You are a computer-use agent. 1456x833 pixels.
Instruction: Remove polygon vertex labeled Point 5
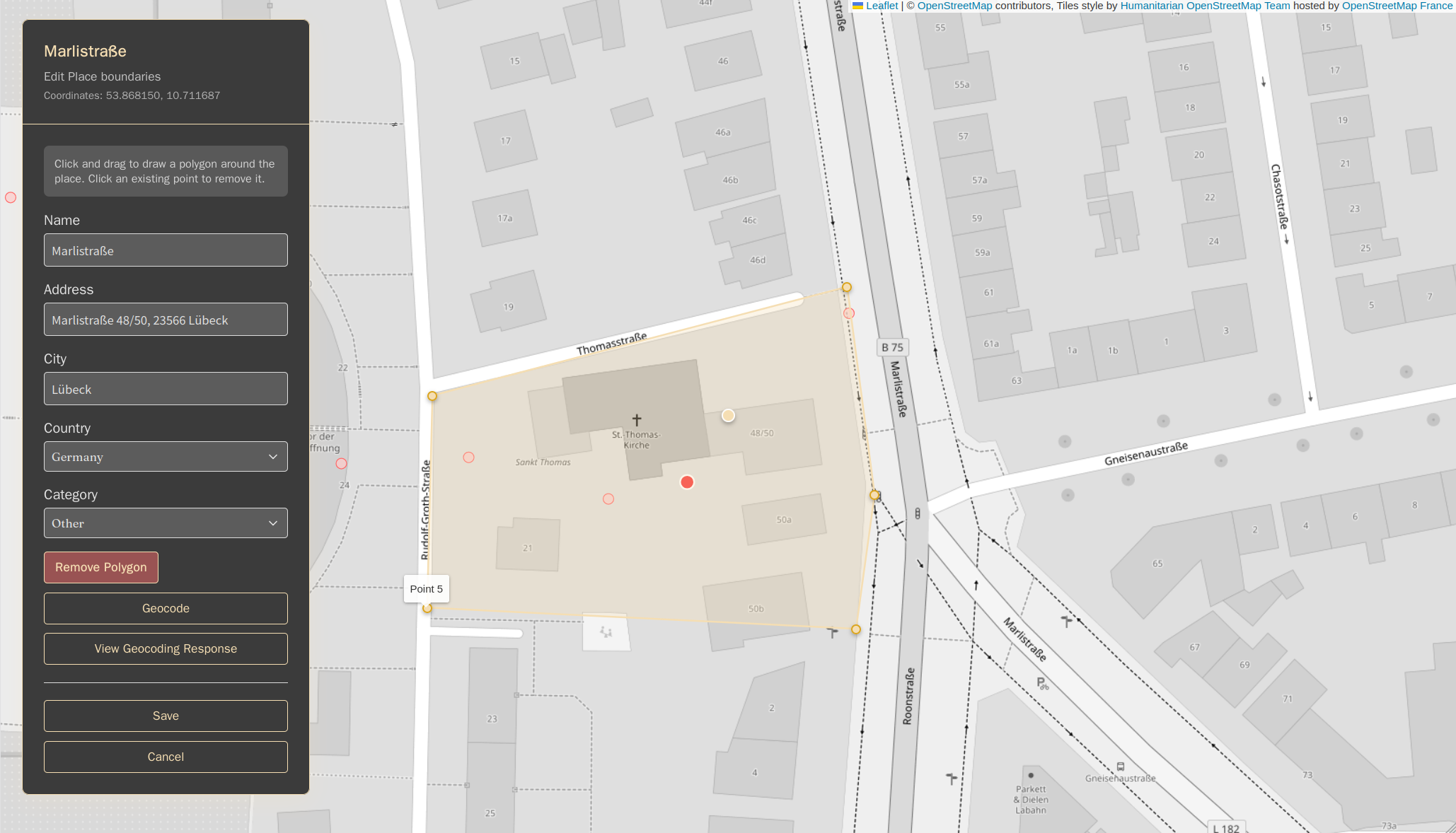click(427, 608)
